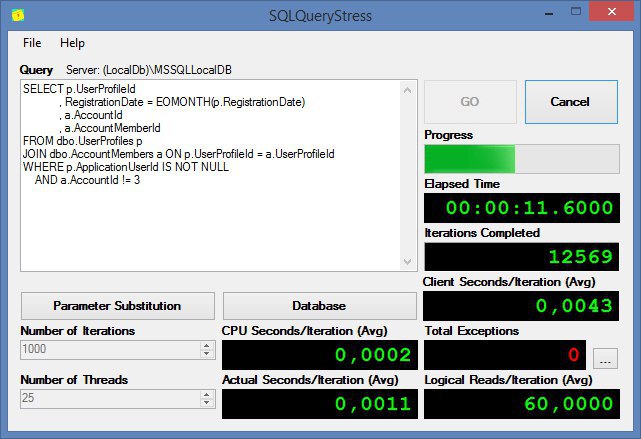Click the Number of Iterations field
Viewport: 641px width, 439px height.
coord(108,350)
